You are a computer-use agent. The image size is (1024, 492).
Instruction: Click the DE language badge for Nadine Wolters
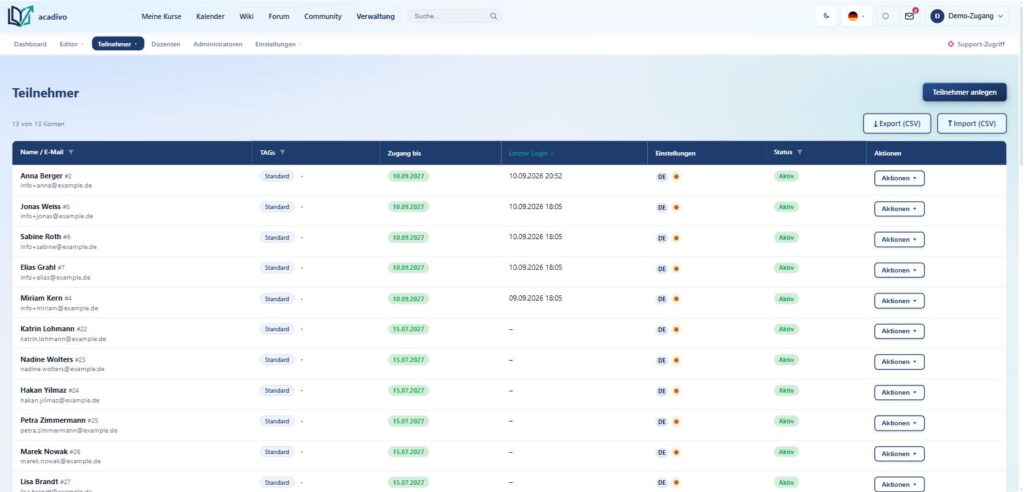(x=662, y=360)
